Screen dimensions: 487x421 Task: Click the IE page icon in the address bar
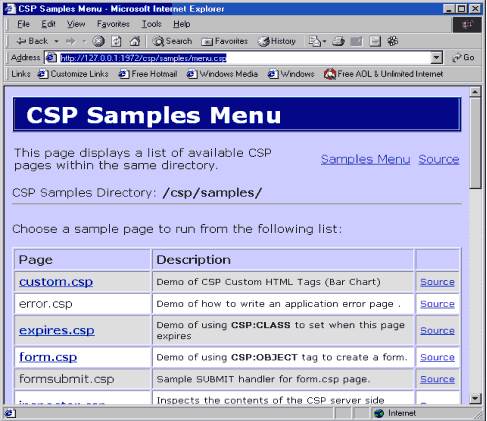click(x=51, y=58)
